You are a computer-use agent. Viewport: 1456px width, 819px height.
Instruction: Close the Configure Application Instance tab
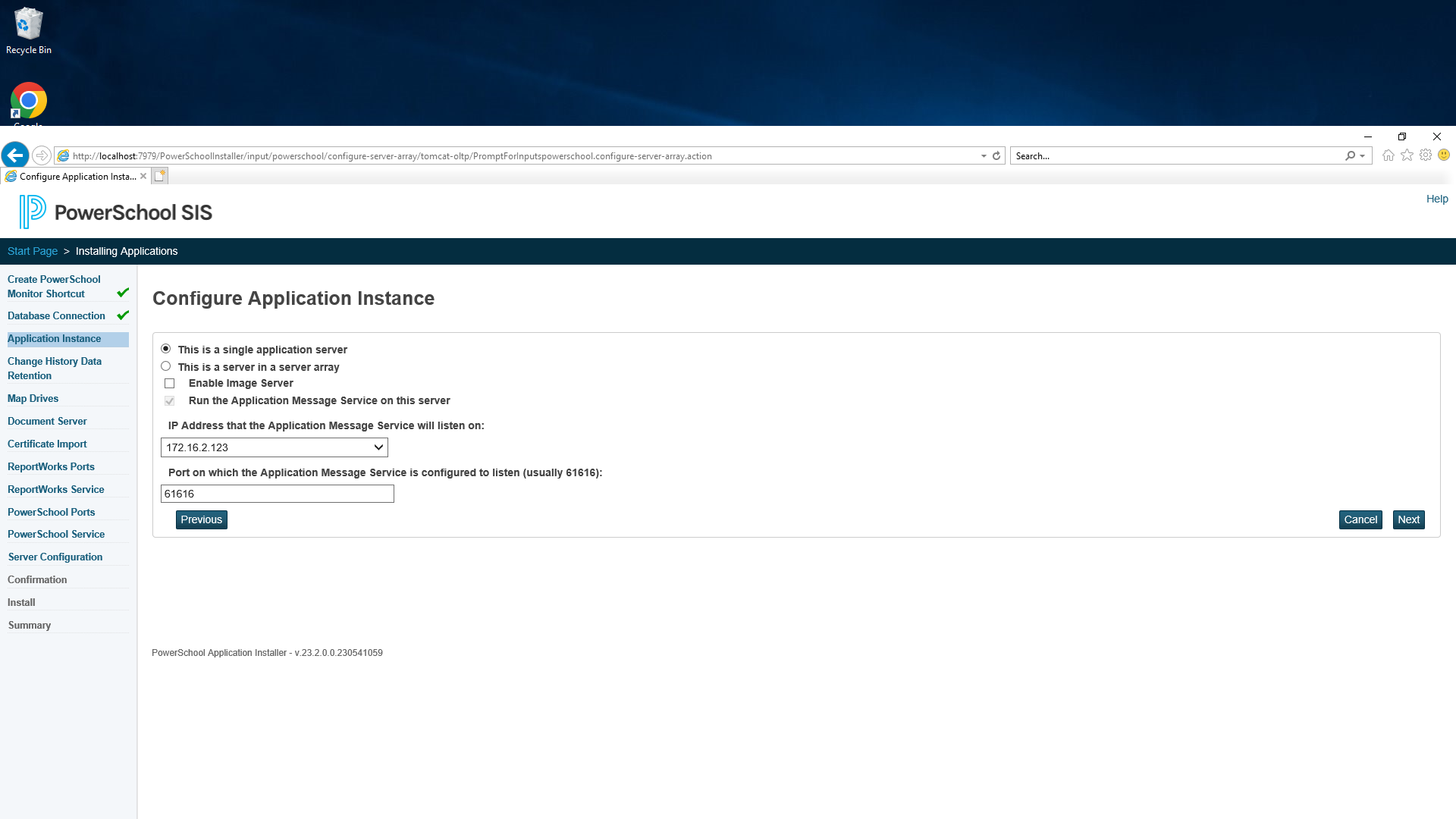pyautogui.click(x=143, y=176)
